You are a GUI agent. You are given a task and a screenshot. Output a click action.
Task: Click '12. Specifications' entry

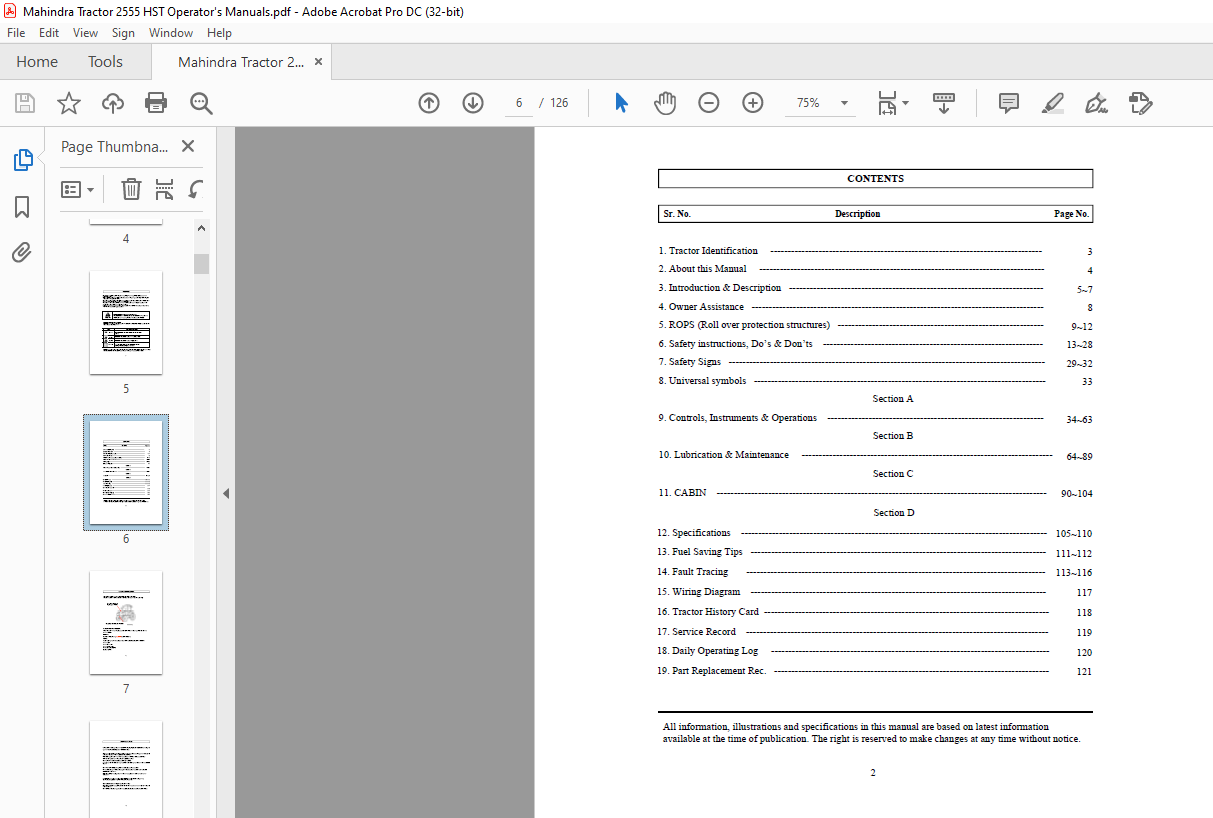694,533
